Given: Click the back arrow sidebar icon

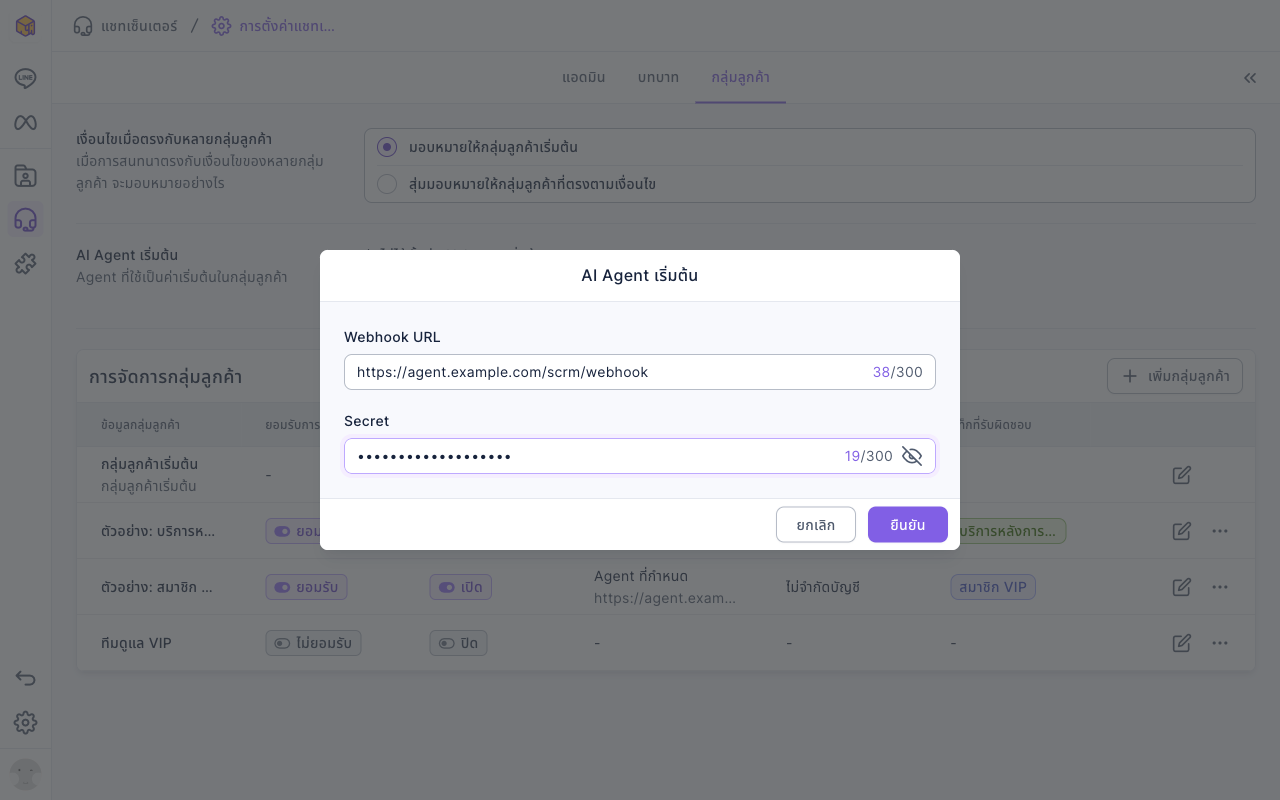Looking at the screenshot, I should pos(26,679).
